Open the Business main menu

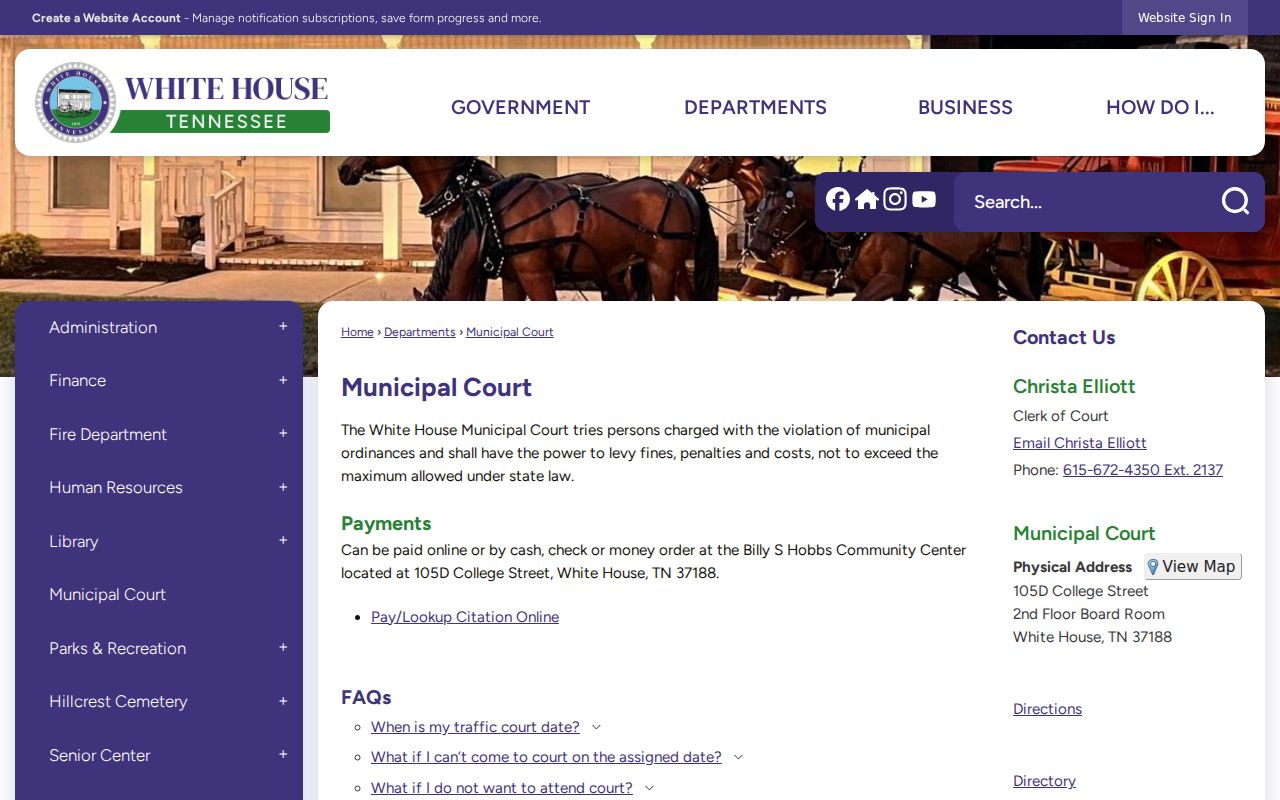point(965,107)
